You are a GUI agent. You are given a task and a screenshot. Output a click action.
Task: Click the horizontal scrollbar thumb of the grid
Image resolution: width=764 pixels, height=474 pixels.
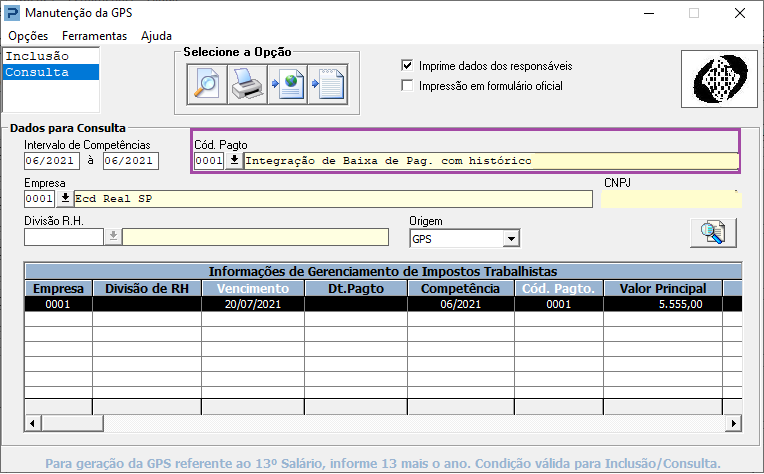(x=72, y=423)
